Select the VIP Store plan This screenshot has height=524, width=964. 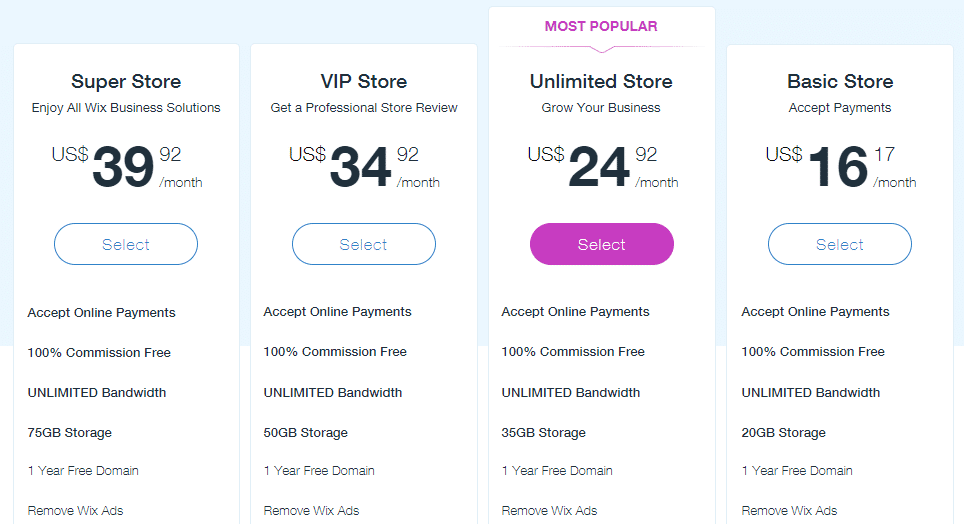click(364, 244)
